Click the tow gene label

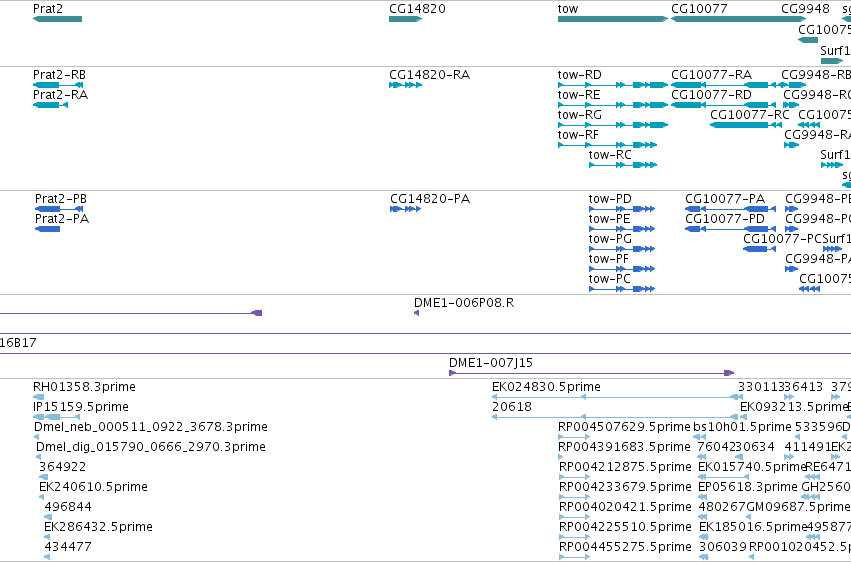point(568,9)
